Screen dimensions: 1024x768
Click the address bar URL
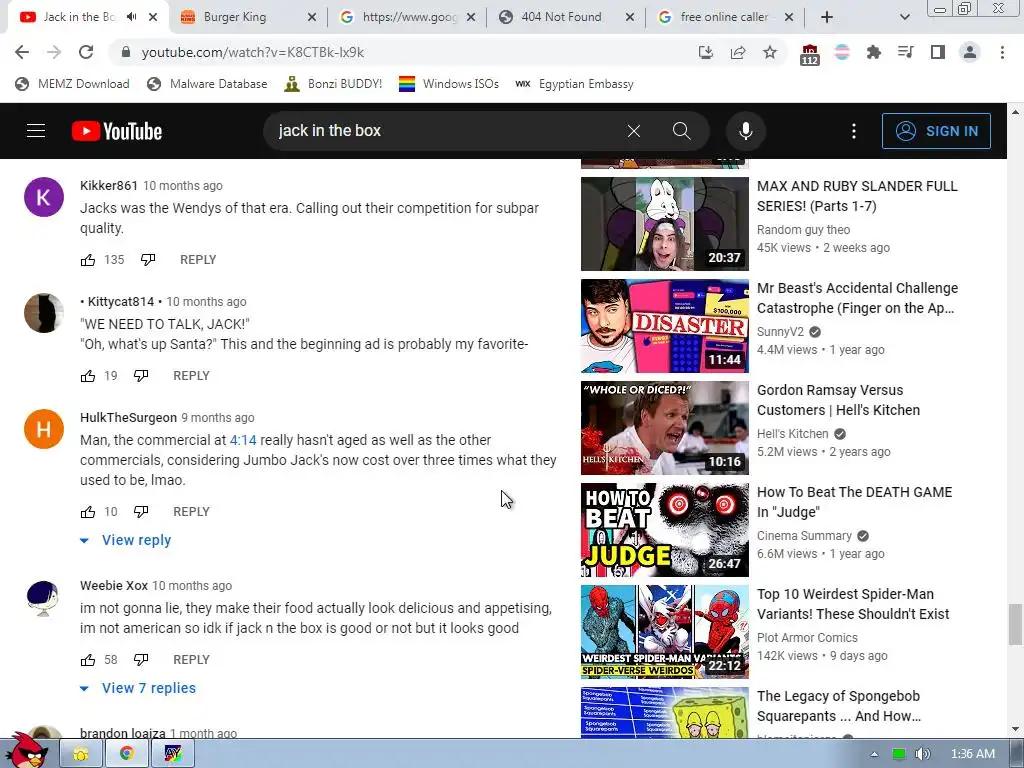253,52
